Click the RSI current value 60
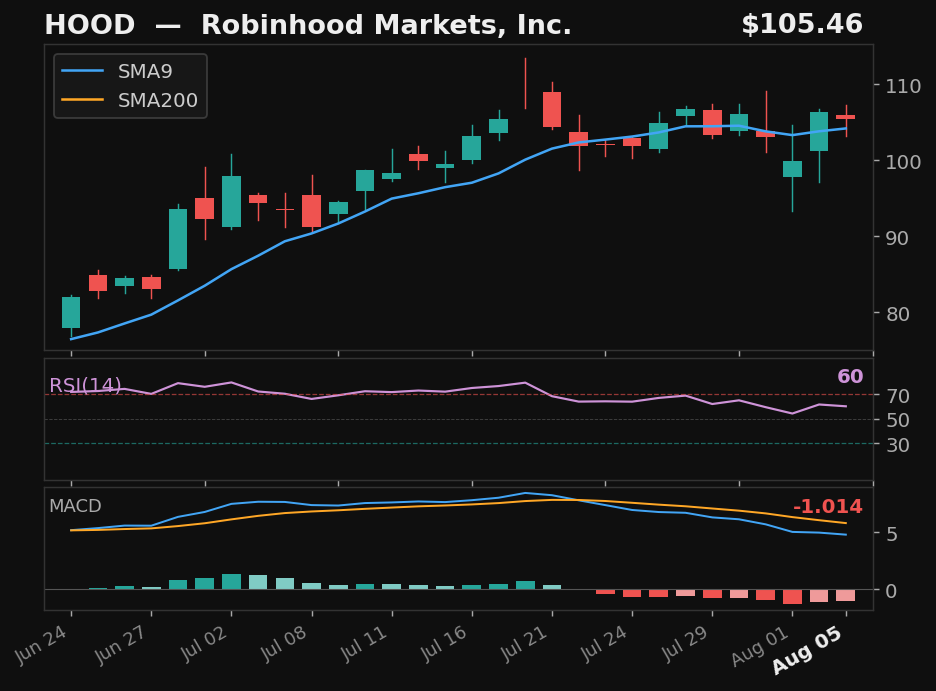Image resolution: width=936 pixels, height=691 pixels. [850, 377]
